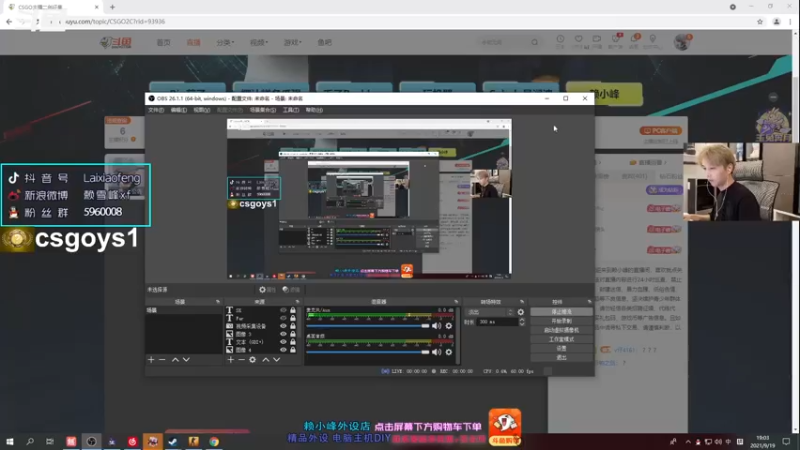Open source properties gear in Sources panel
The image size is (800, 450).
click(253, 360)
